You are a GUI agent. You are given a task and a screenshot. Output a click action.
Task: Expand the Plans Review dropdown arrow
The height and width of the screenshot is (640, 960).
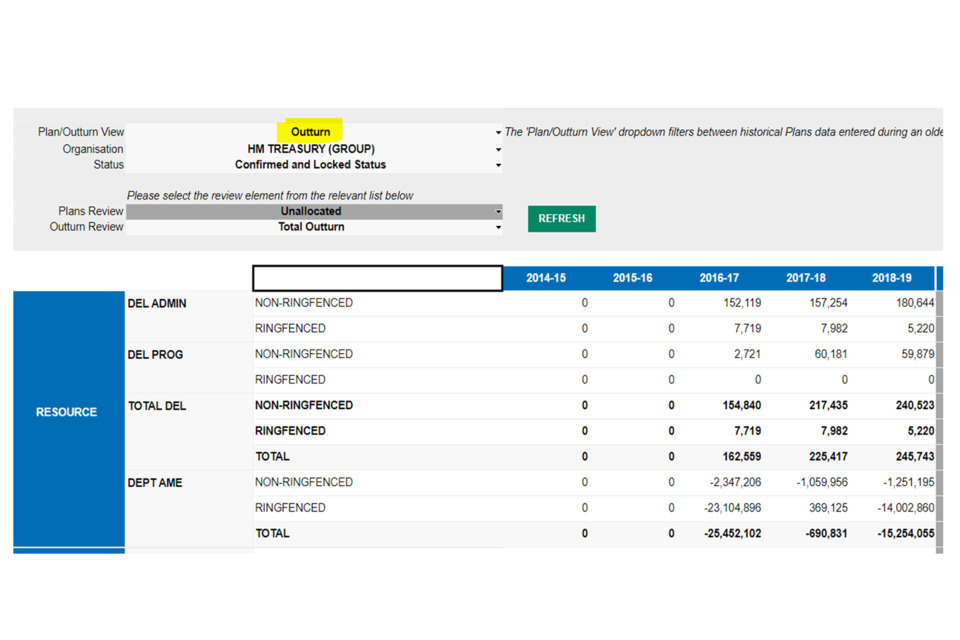click(x=498, y=212)
